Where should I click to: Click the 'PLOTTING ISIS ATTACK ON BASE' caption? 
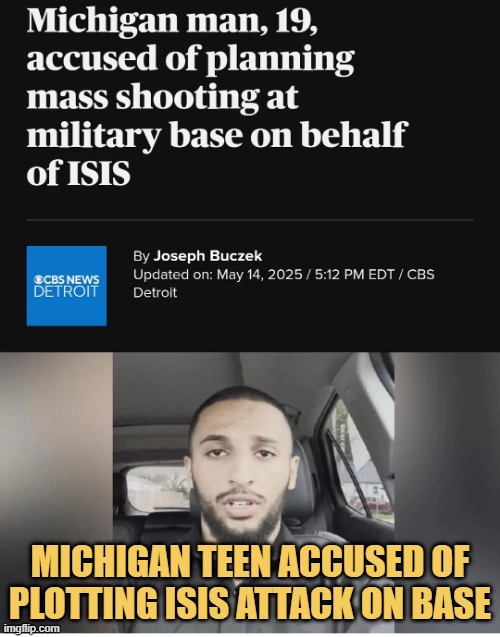250,600
